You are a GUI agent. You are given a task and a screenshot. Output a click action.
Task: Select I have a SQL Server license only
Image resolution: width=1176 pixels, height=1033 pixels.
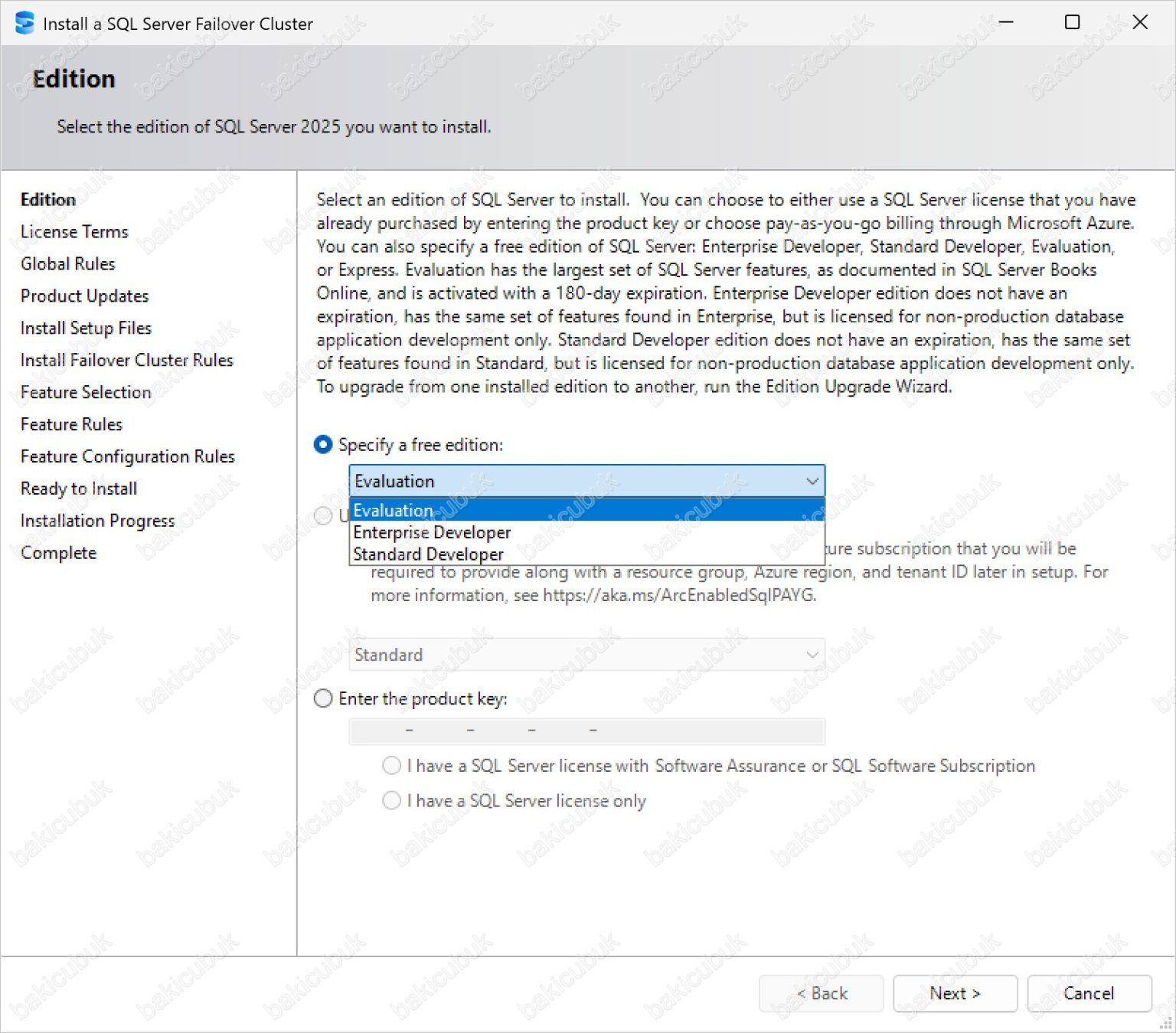[391, 800]
